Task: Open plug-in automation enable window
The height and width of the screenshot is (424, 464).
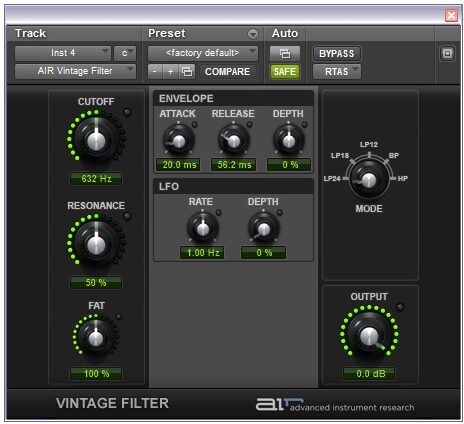Action: pyautogui.click(x=285, y=53)
